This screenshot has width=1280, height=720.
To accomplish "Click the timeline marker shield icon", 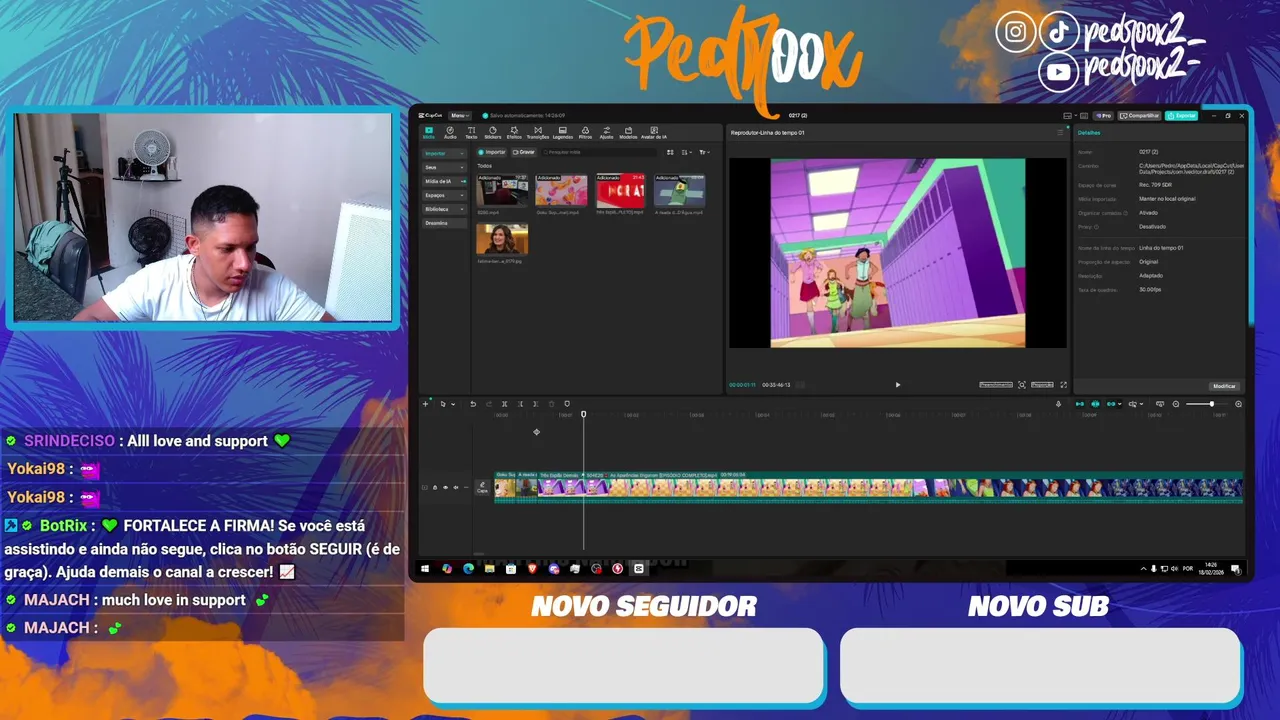I will click(x=567, y=404).
